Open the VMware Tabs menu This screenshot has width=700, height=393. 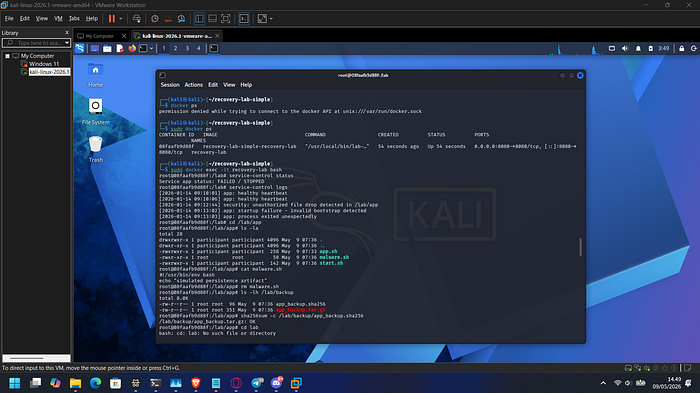tap(74, 19)
